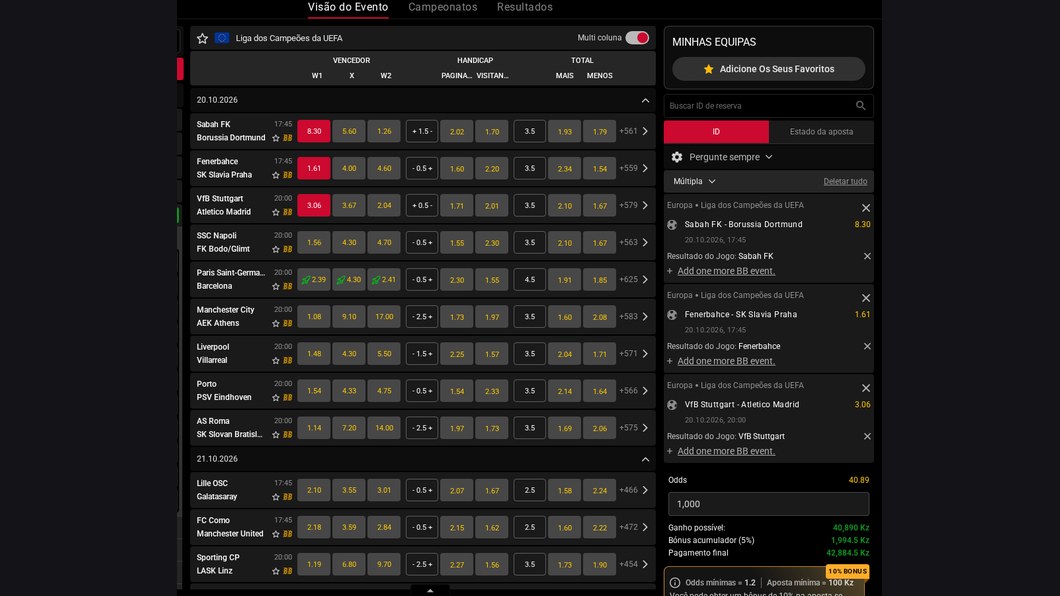Click Deletar tudo link
1060x596 pixels.
(845, 181)
